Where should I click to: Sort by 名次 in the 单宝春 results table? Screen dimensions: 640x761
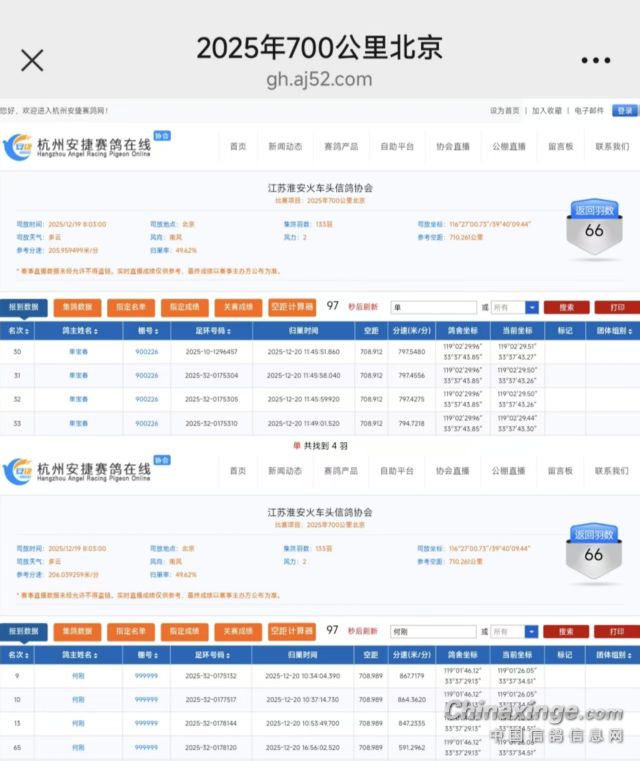pos(18,330)
